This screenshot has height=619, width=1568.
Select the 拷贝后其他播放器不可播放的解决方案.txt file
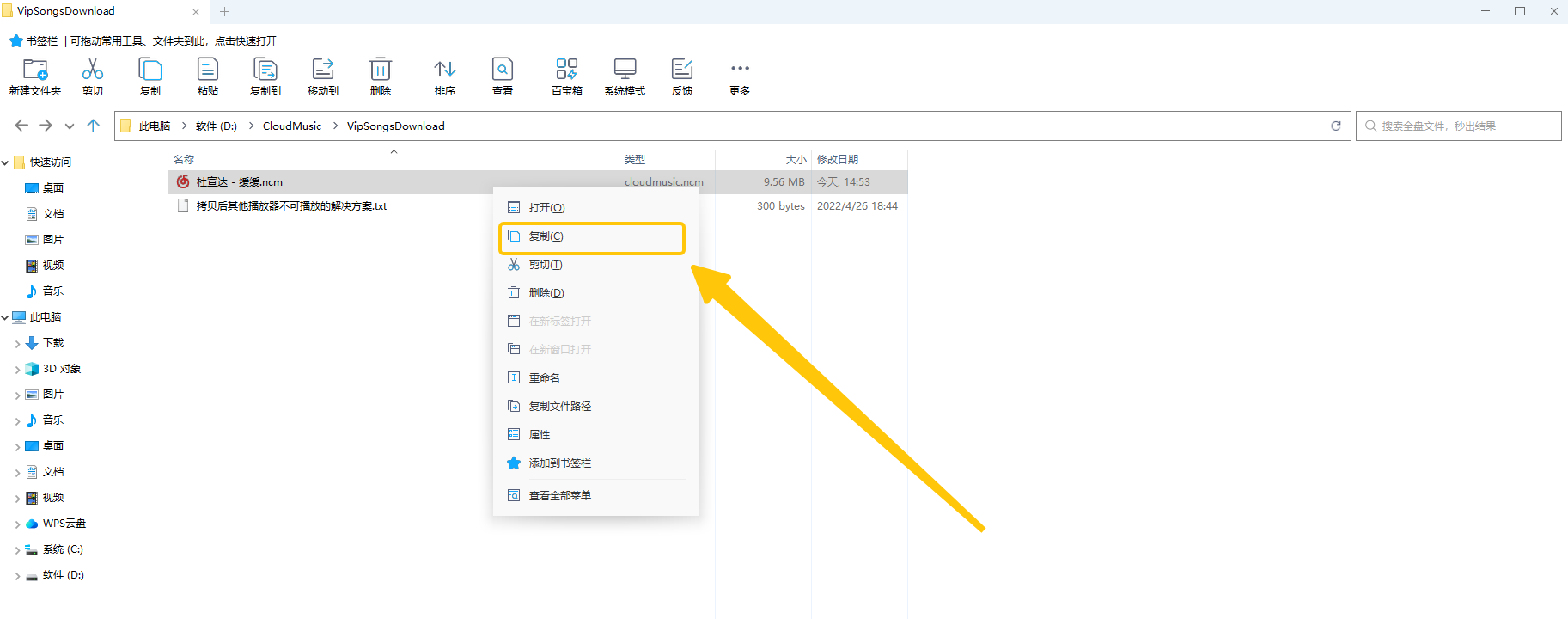click(538, 205)
